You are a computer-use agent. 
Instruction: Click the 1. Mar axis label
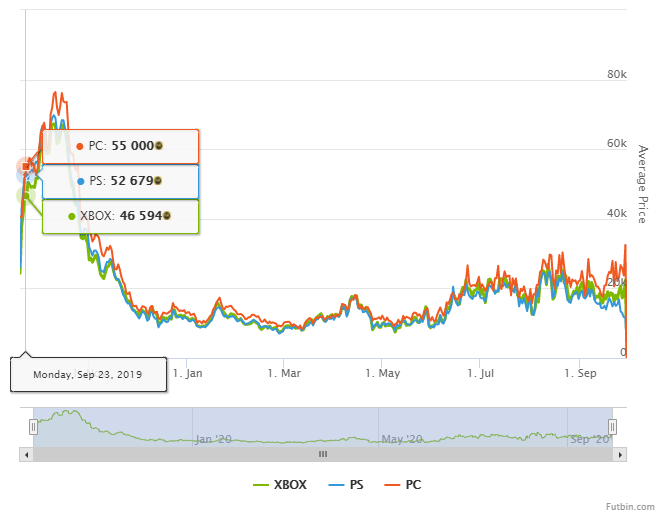click(284, 373)
